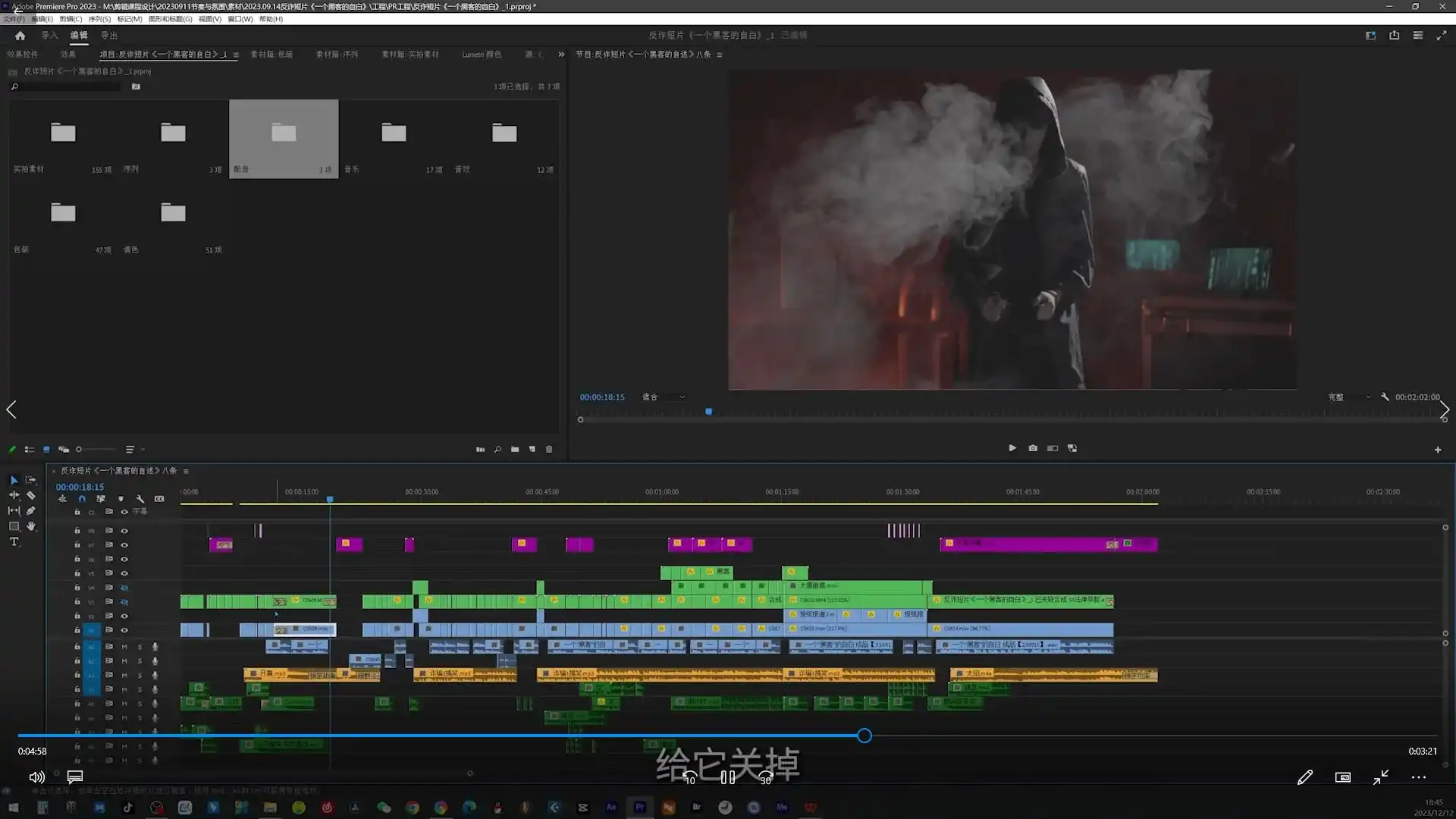Select the Hand tool
The width and height of the screenshot is (1456, 819).
pyautogui.click(x=31, y=526)
